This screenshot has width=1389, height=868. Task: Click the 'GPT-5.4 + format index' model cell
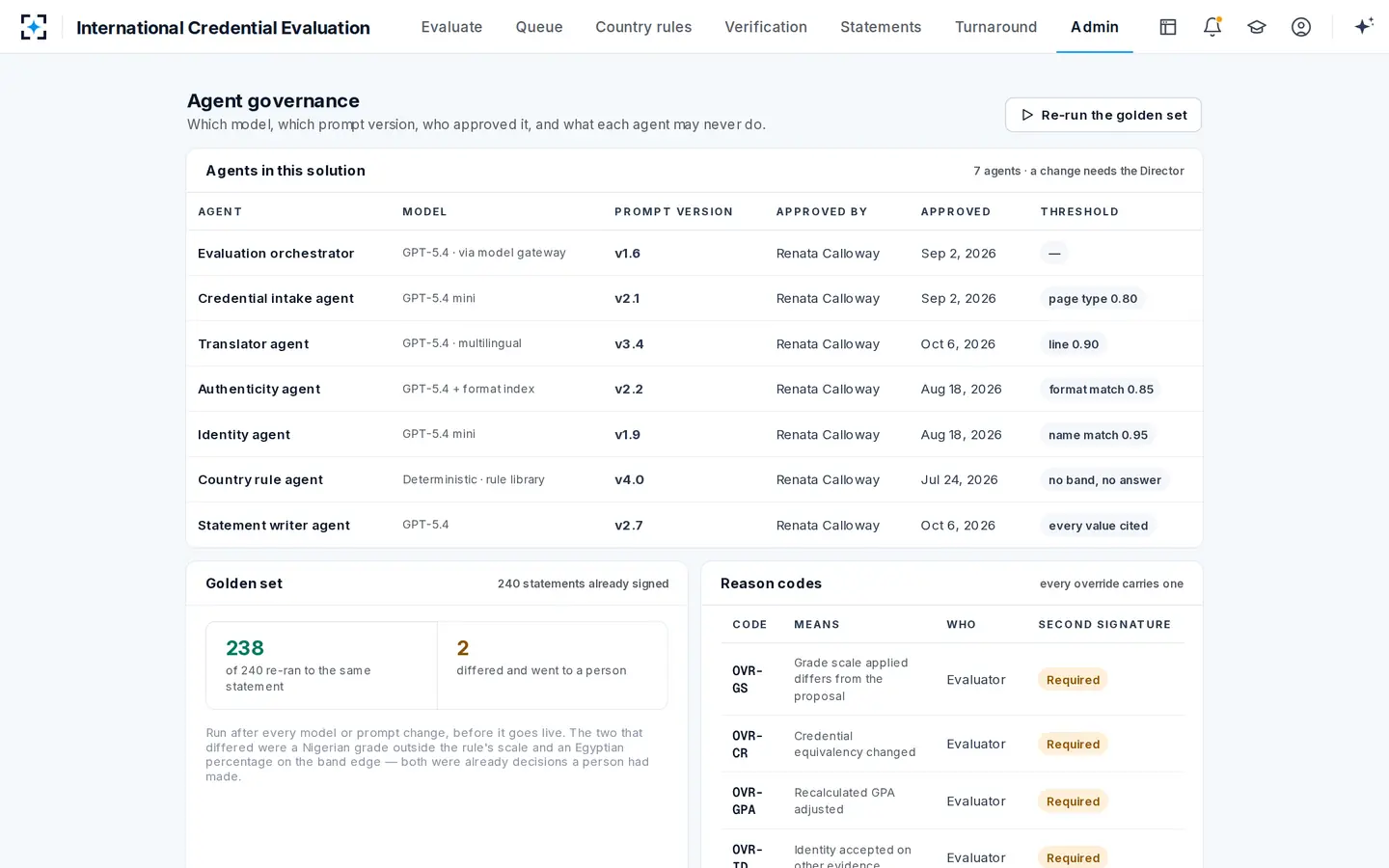coord(469,389)
